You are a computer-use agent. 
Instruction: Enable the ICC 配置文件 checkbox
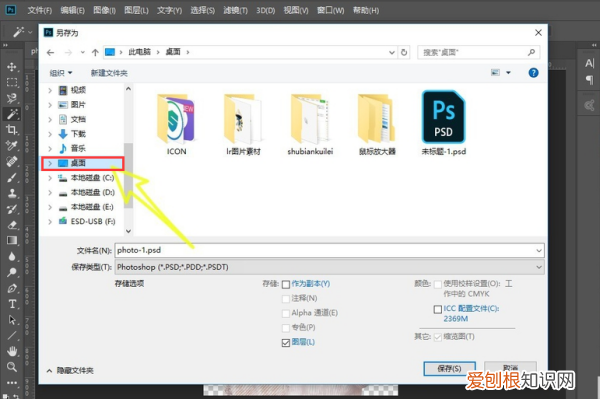pos(438,309)
